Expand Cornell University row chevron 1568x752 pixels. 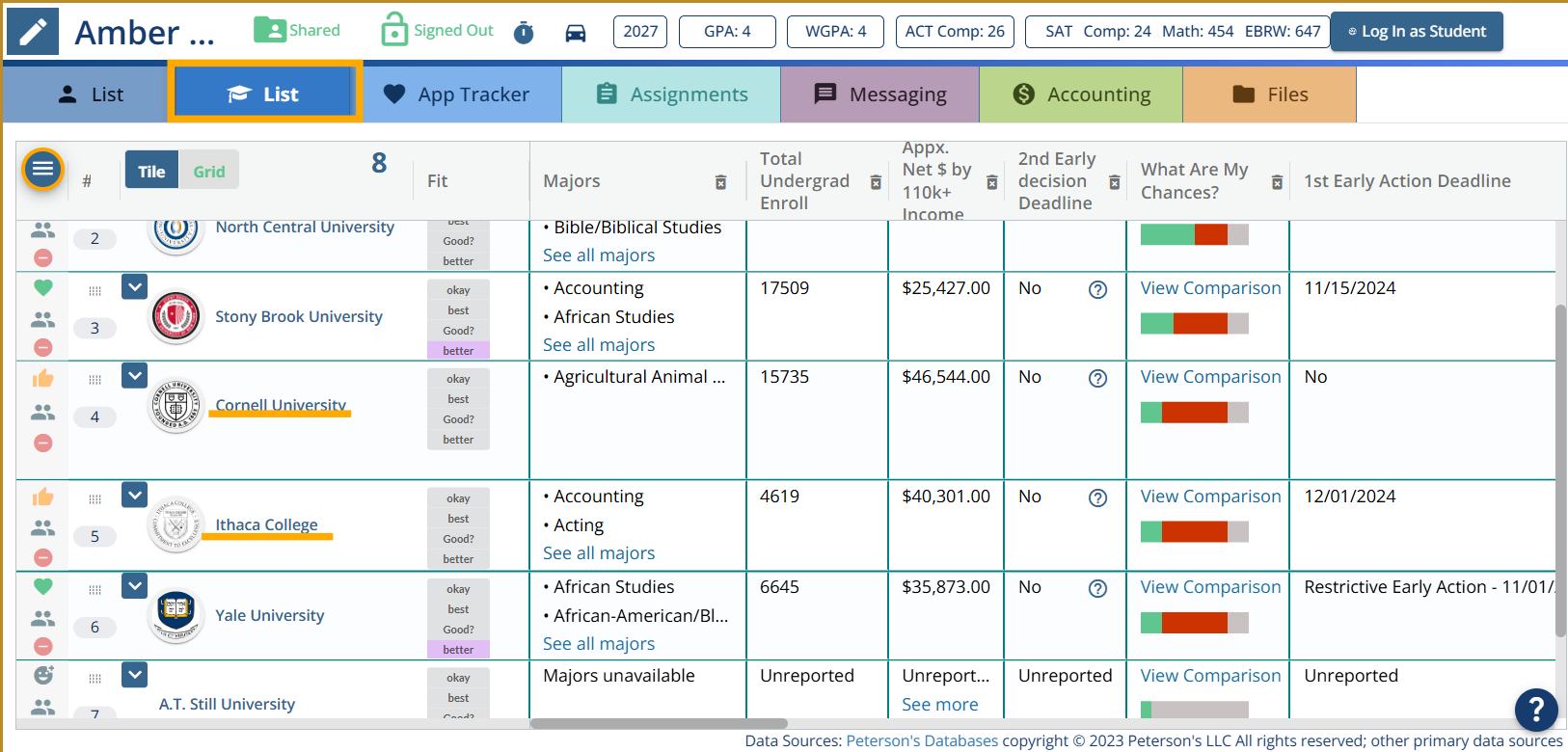(x=135, y=376)
